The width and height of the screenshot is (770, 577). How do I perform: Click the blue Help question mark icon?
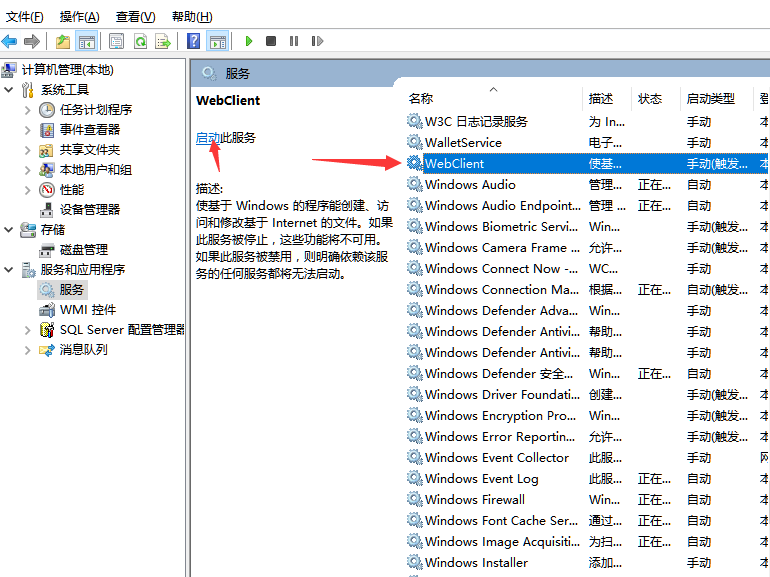tap(194, 41)
